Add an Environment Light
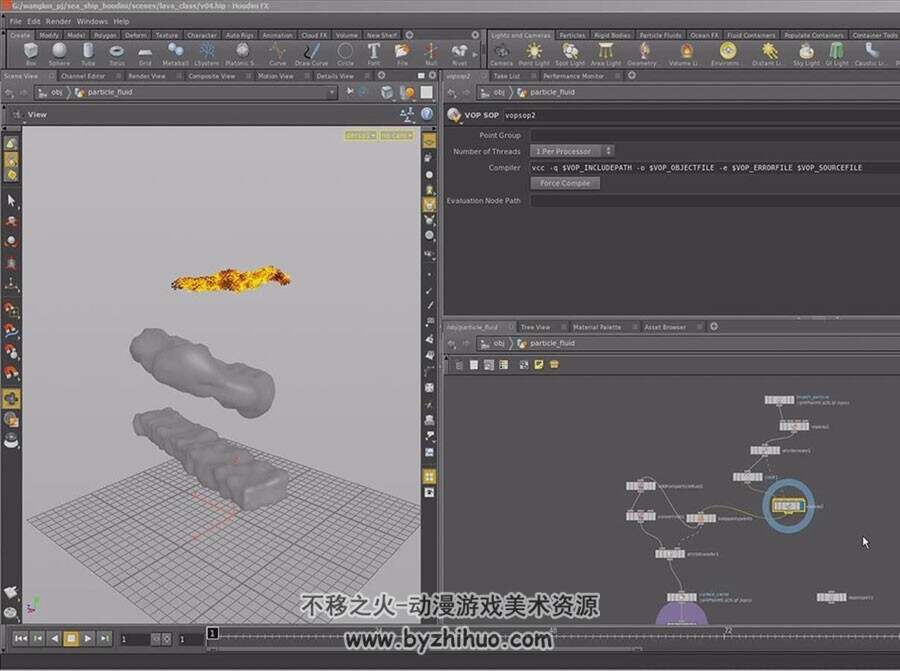Image resolution: width=900 pixels, height=671 pixels. tap(726, 54)
